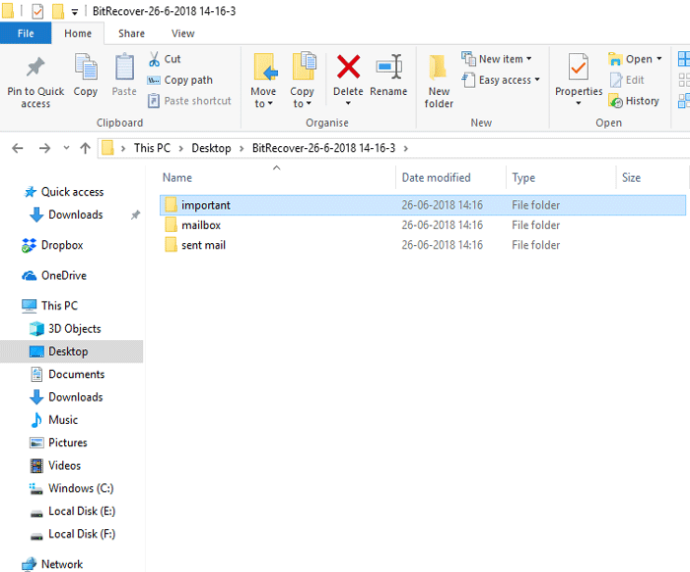Expand chevron after Desktop in address bar
The image size is (690, 572).
click(x=242, y=148)
